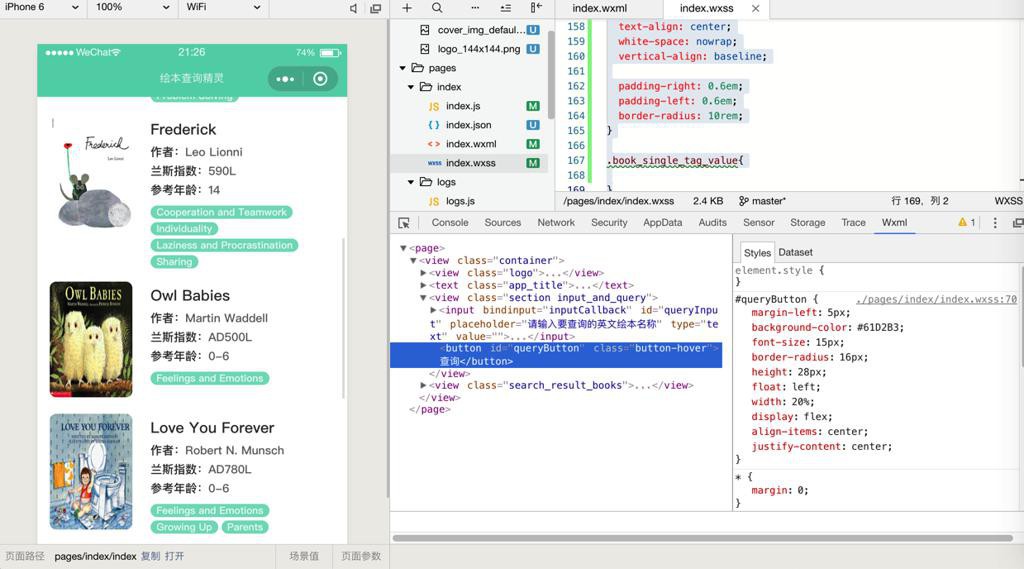Mute simulator sound with the speaker icon
This screenshot has width=1024, height=569.
(x=354, y=8)
